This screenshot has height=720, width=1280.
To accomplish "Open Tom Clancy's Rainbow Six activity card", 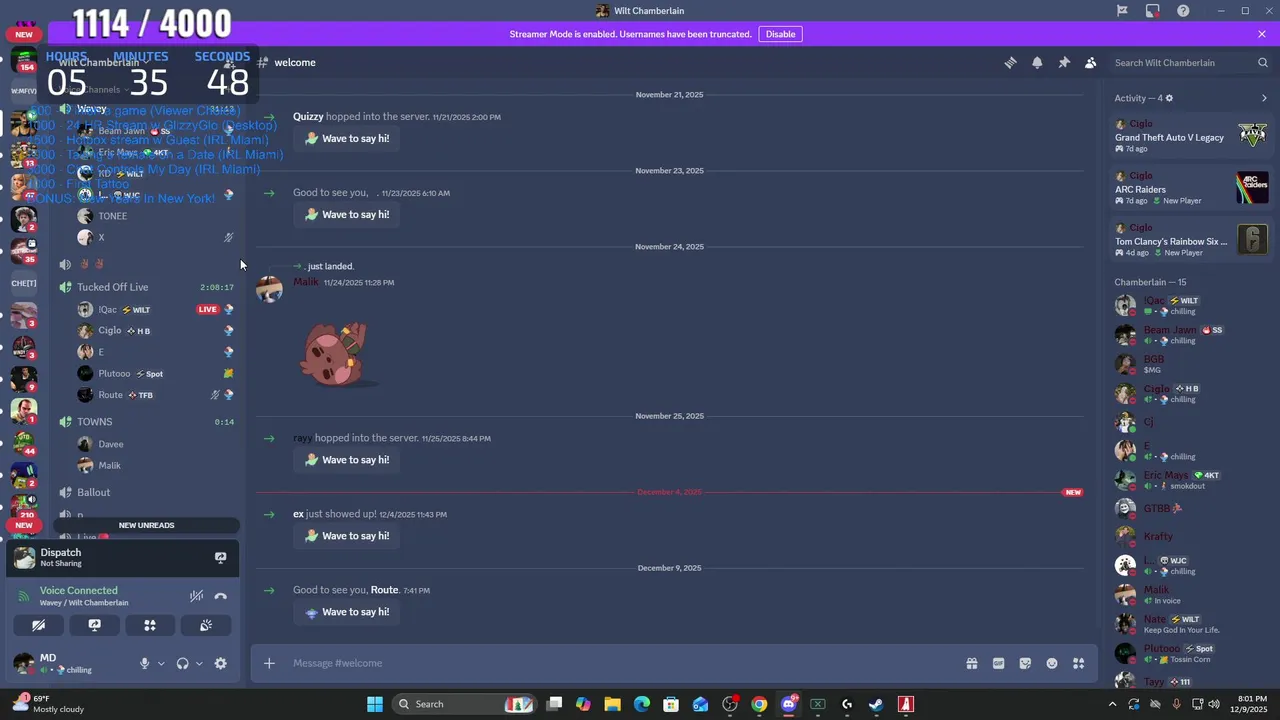I will tap(1191, 239).
